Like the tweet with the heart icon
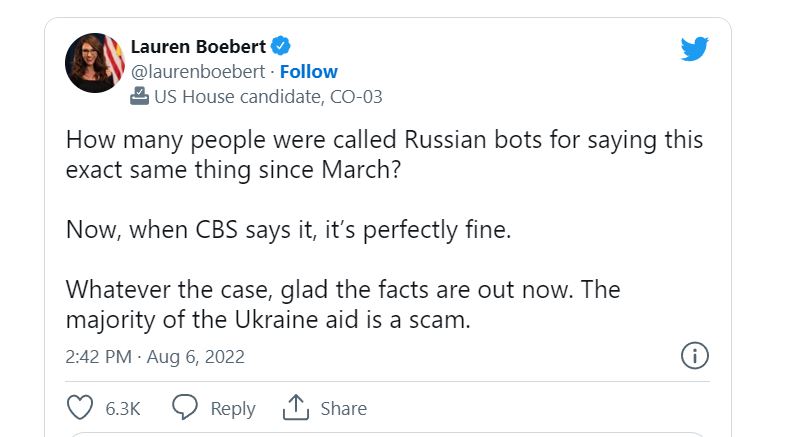This screenshot has height=437, width=790. point(79,408)
